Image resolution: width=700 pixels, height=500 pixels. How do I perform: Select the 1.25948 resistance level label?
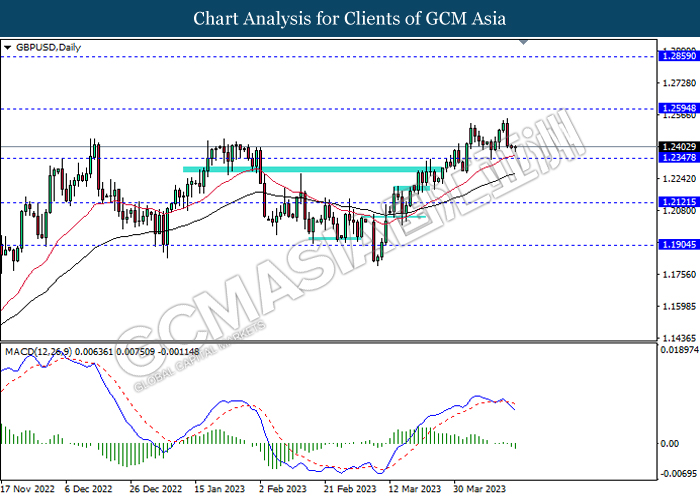679,108
